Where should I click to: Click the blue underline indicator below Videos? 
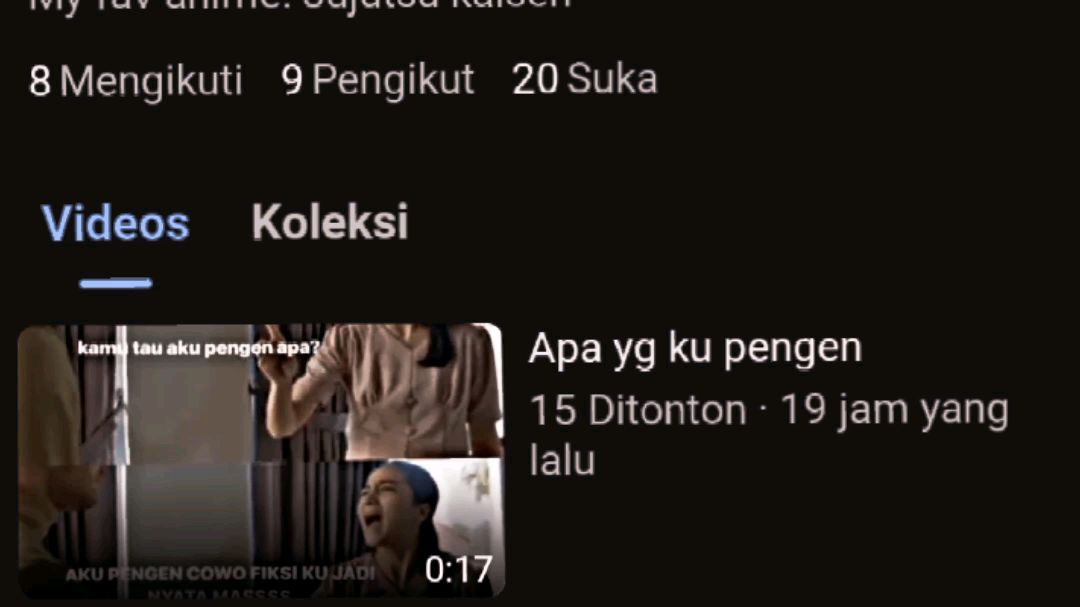(x=116, y=283)
